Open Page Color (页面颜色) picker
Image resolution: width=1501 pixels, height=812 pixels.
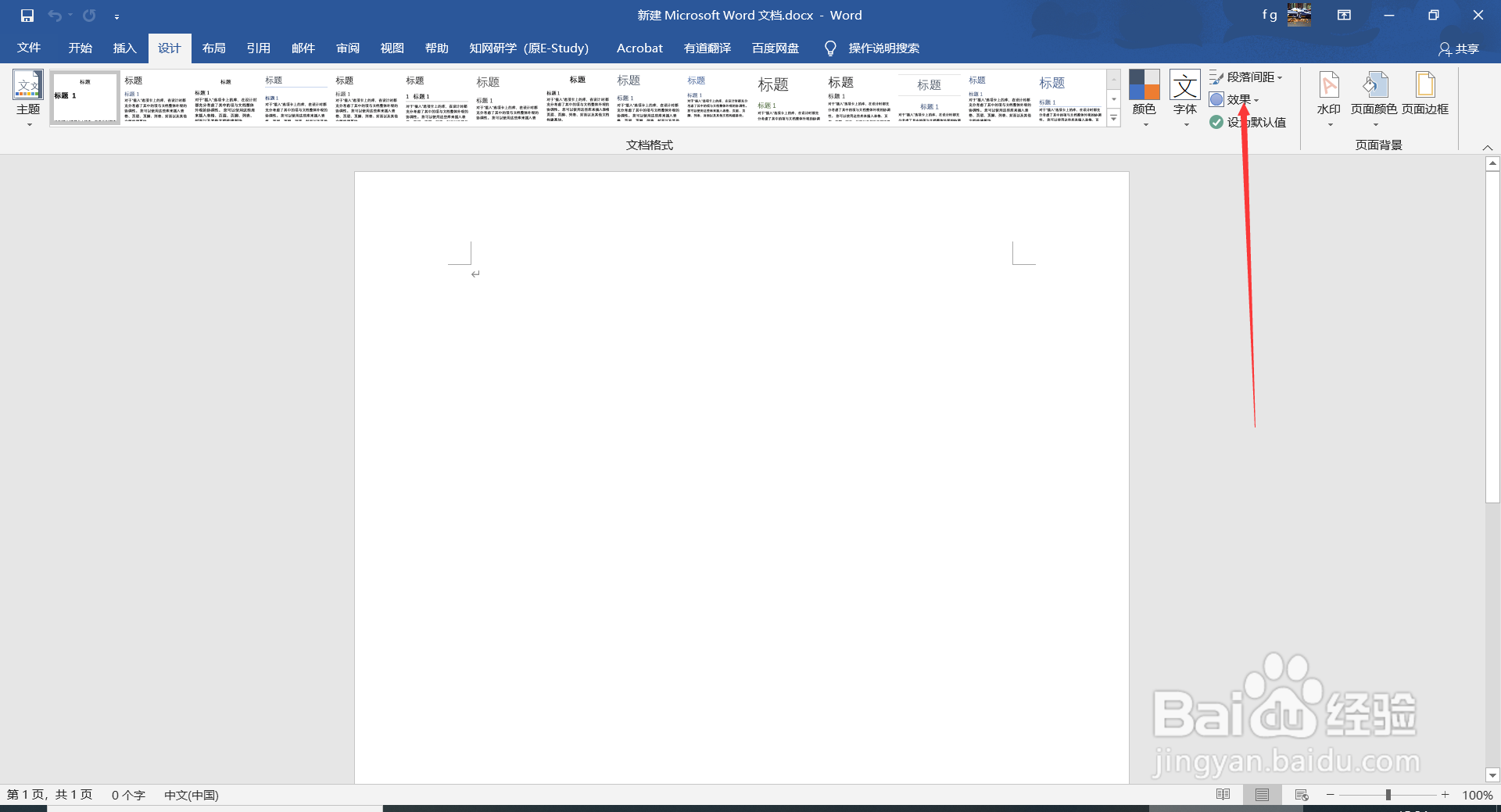click(x=1374, y=98)
